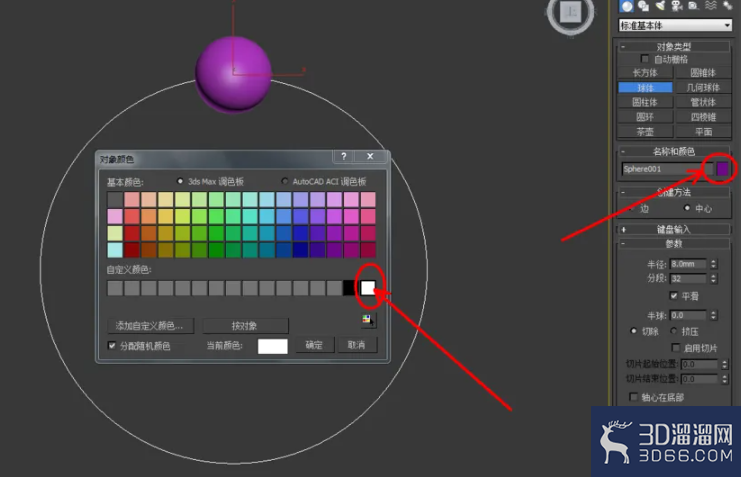Click the 平面 primitive button

pos(703,131)
